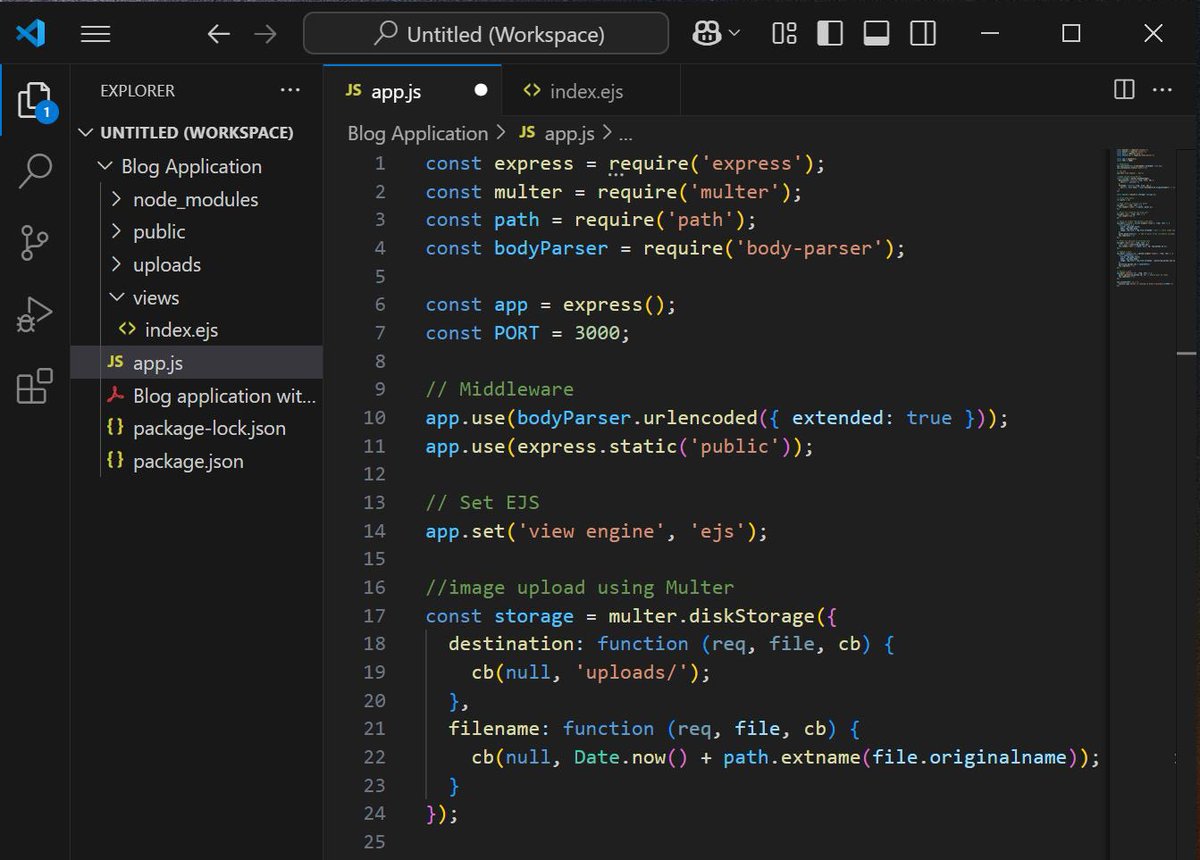1200x860 pixels.
Task: Click the VS Code logo icon
Action: [x=31, y=34]
